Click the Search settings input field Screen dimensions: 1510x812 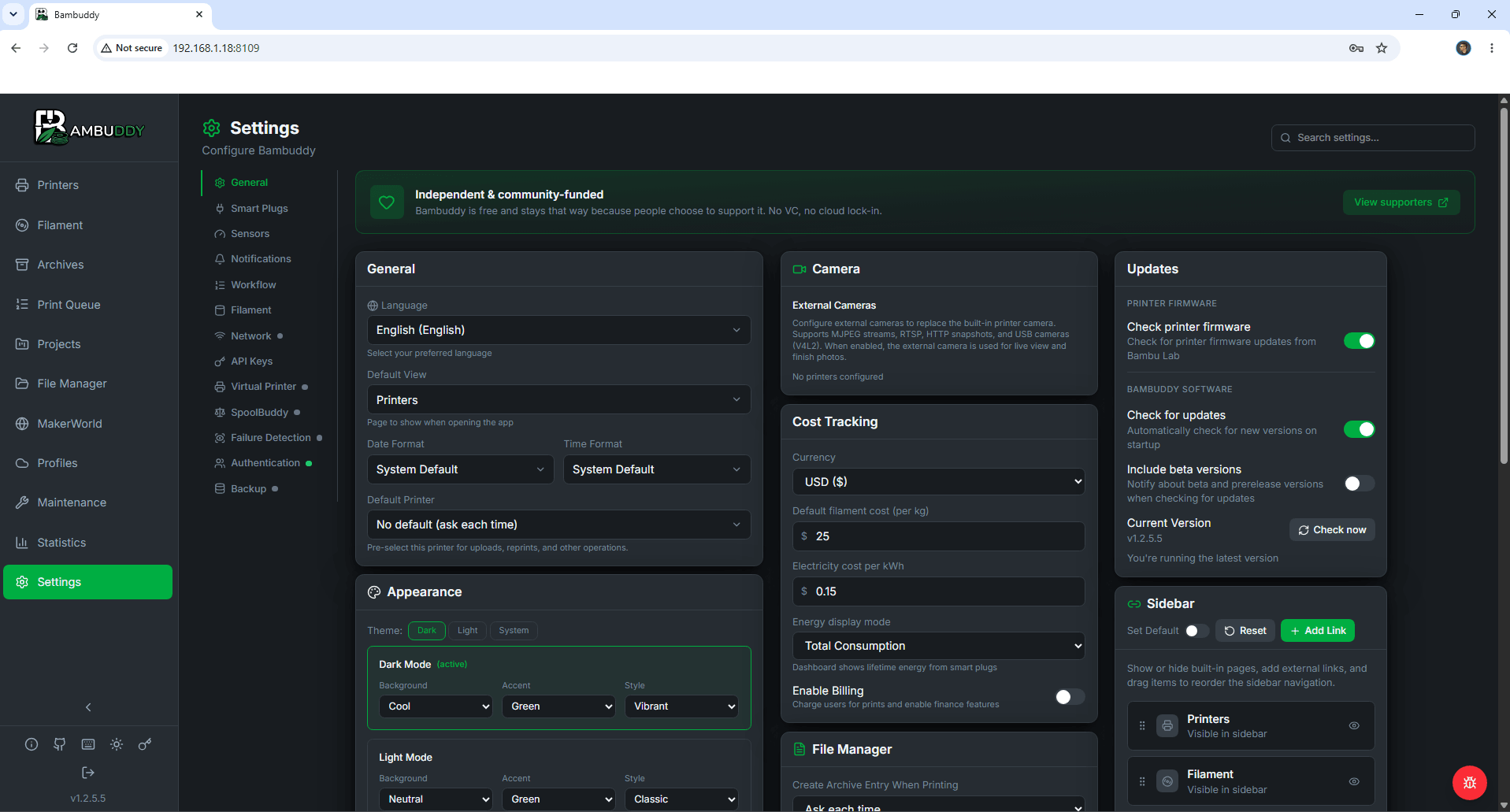click(x=1373, y=138)
